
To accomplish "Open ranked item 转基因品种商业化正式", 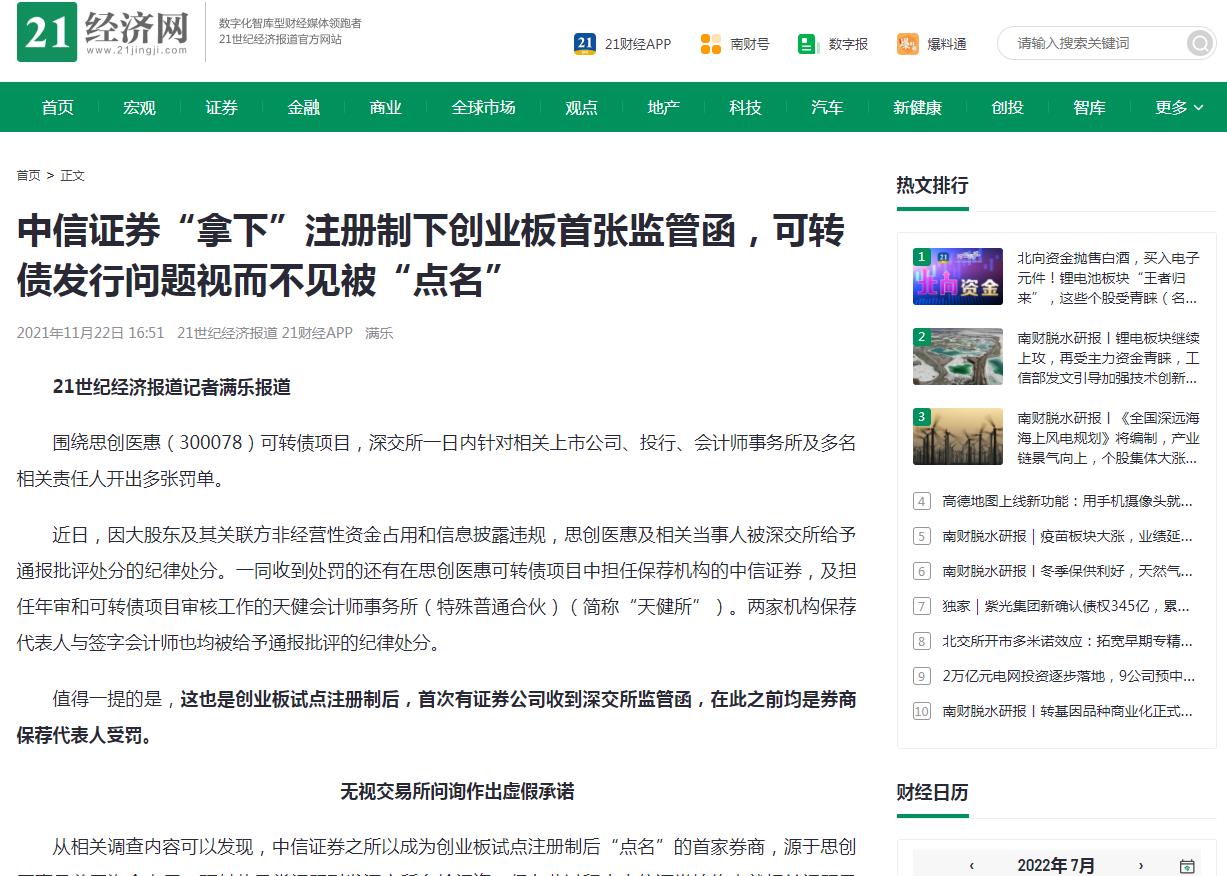I will (1068, 711).
